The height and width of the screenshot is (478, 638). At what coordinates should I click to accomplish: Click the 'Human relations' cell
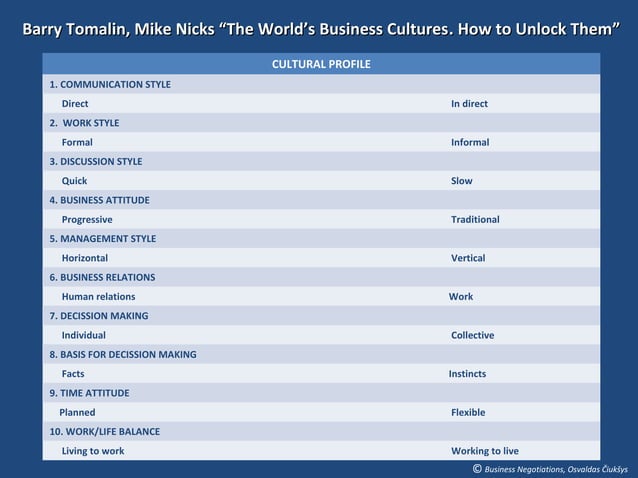(x=98, y=297)
